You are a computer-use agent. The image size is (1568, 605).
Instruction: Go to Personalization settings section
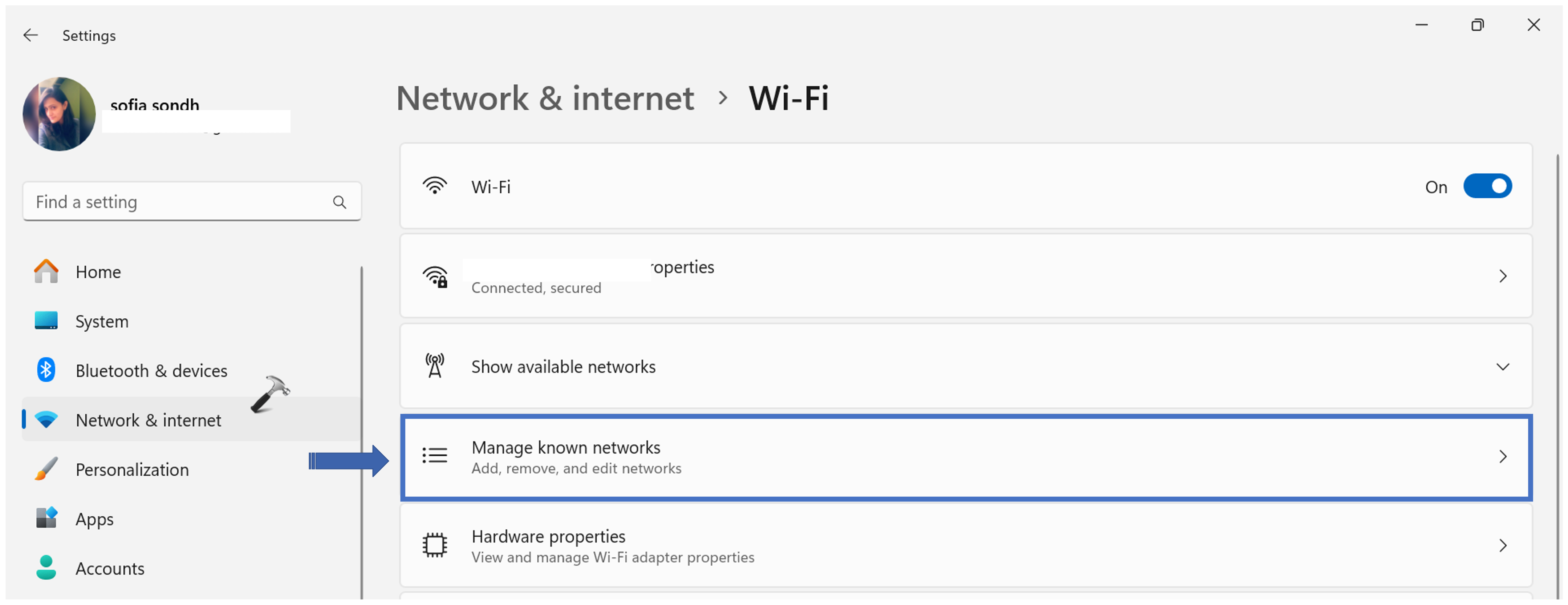click(132, 469)
